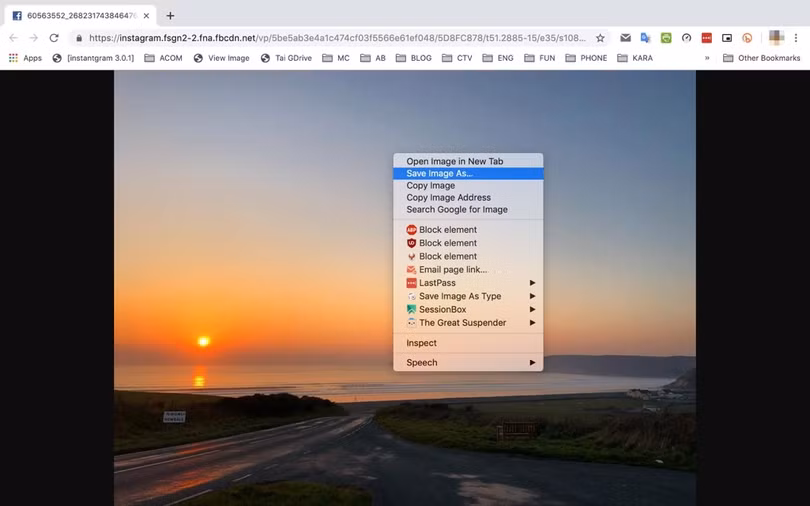This screenshot has width=810, height=506.
Task: Open the Apps shortcut in bookmarks bar
Action: coord(25,58)
